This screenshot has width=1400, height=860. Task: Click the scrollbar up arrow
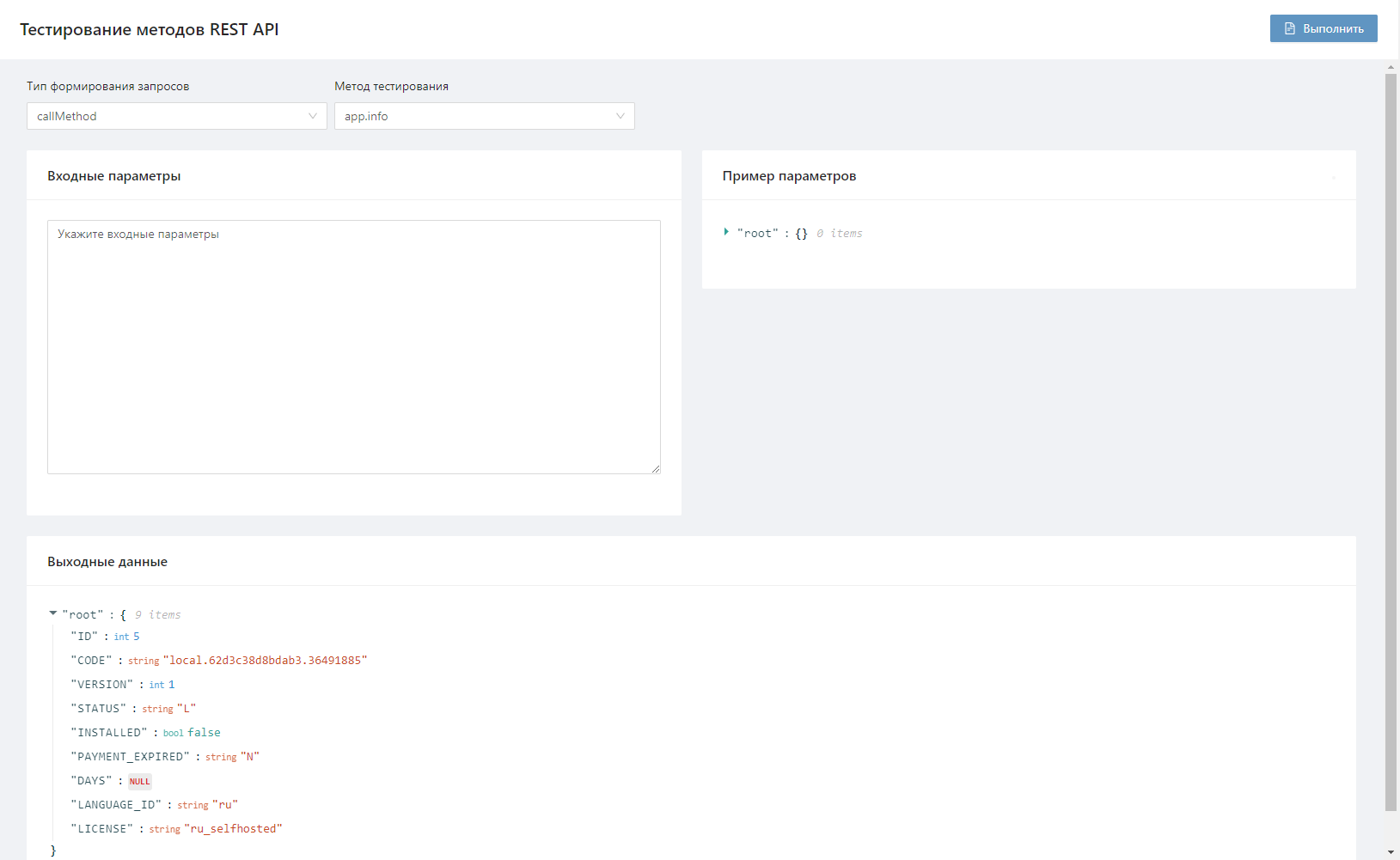point(1391,67)
